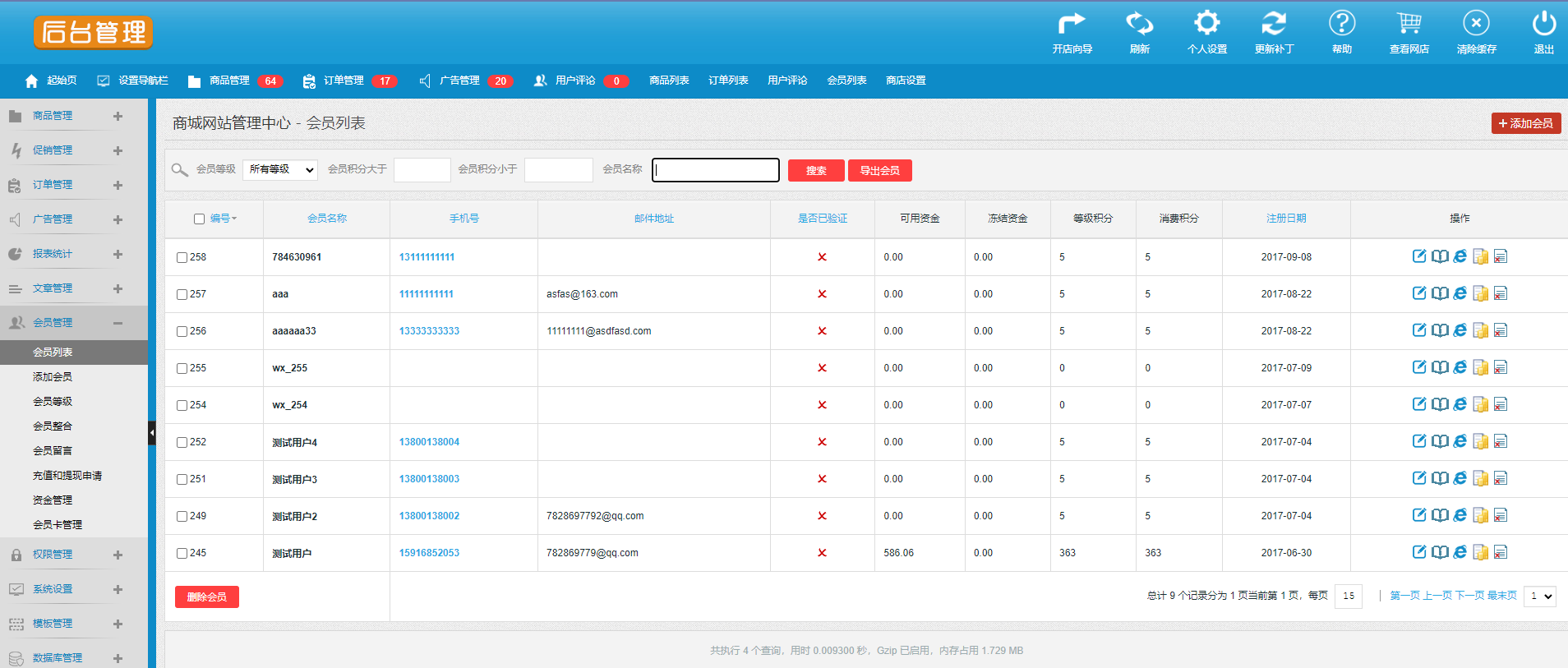Click the edit pencil icon for member 258
This screenshot has height=668, width=1568.
tap(1419, 256)
